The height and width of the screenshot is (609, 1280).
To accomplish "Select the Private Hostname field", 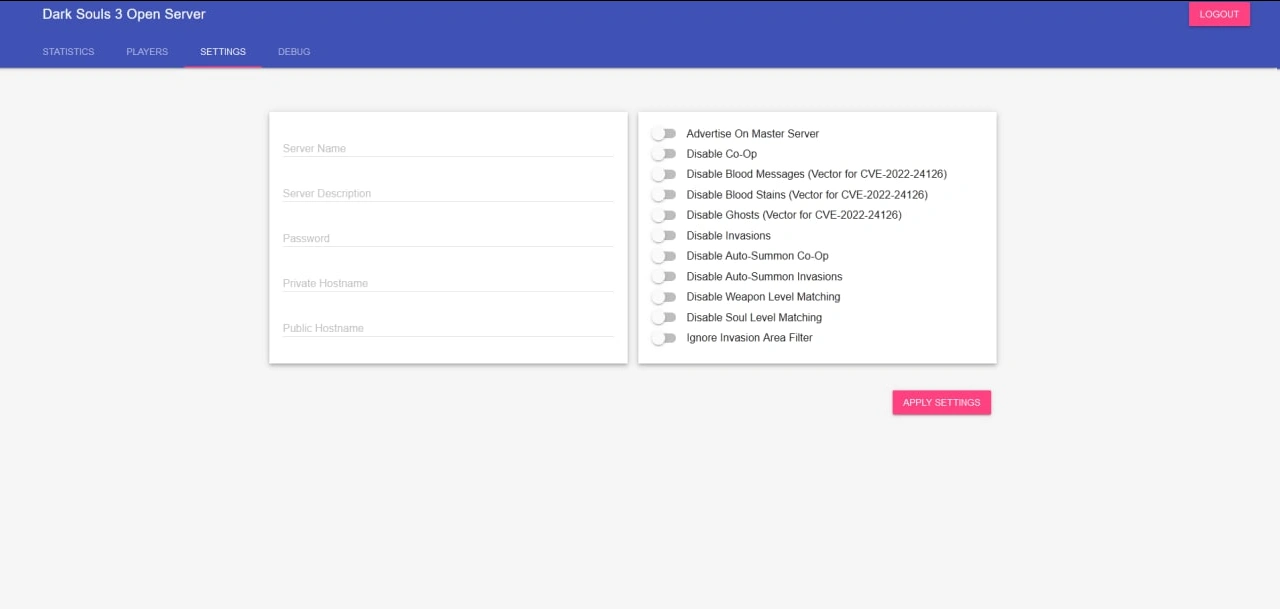I will 447,283.
